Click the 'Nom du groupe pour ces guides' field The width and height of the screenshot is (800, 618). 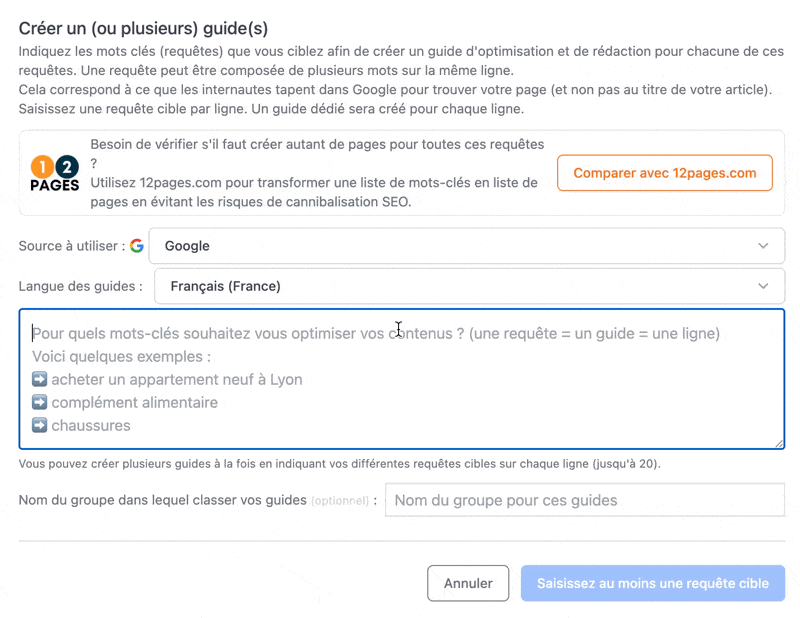point(585,500)
